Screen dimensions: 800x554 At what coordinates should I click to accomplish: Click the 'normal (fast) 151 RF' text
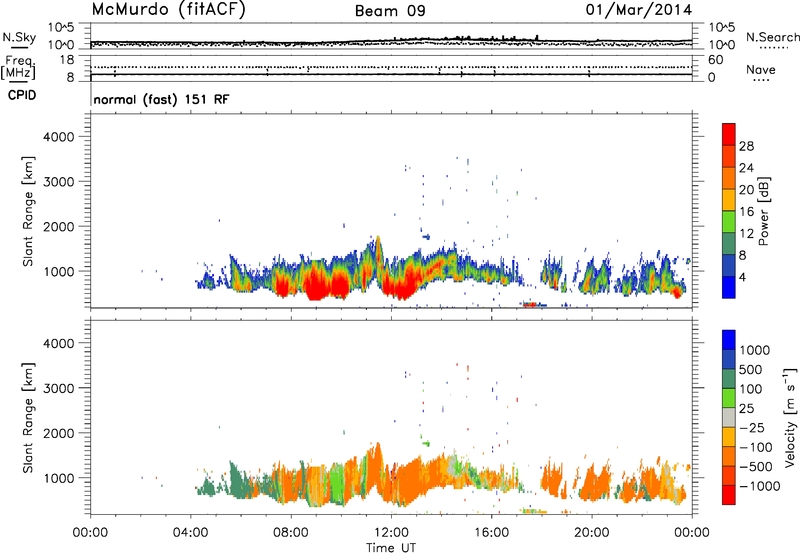pyautogui.click(x=161, y=99)
